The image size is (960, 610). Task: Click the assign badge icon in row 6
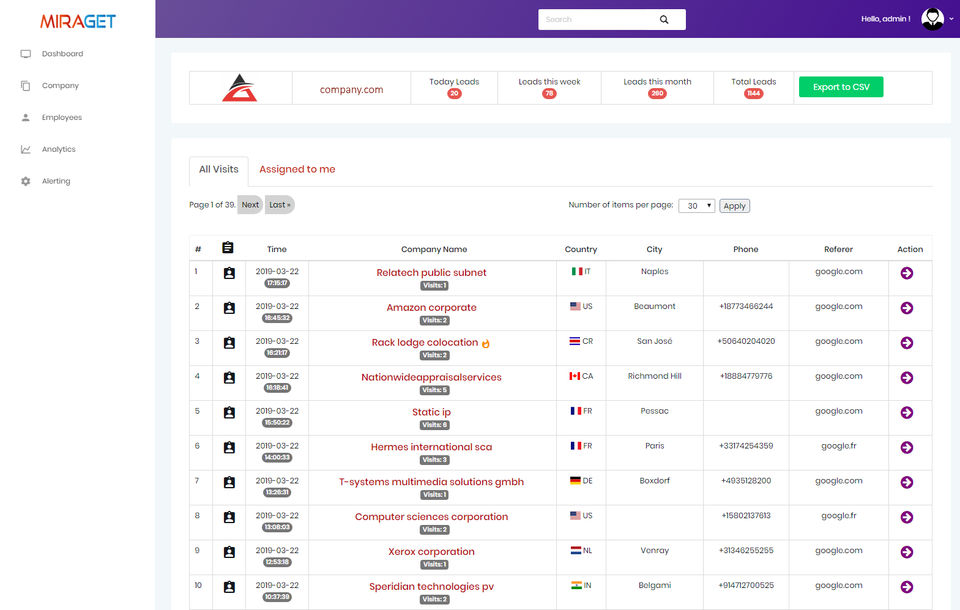229,448
